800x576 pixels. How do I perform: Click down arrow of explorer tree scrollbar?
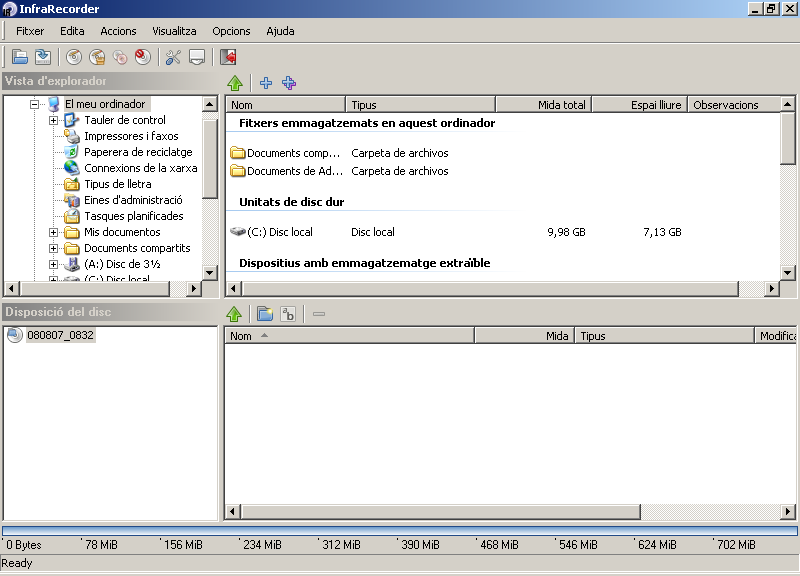210,272
